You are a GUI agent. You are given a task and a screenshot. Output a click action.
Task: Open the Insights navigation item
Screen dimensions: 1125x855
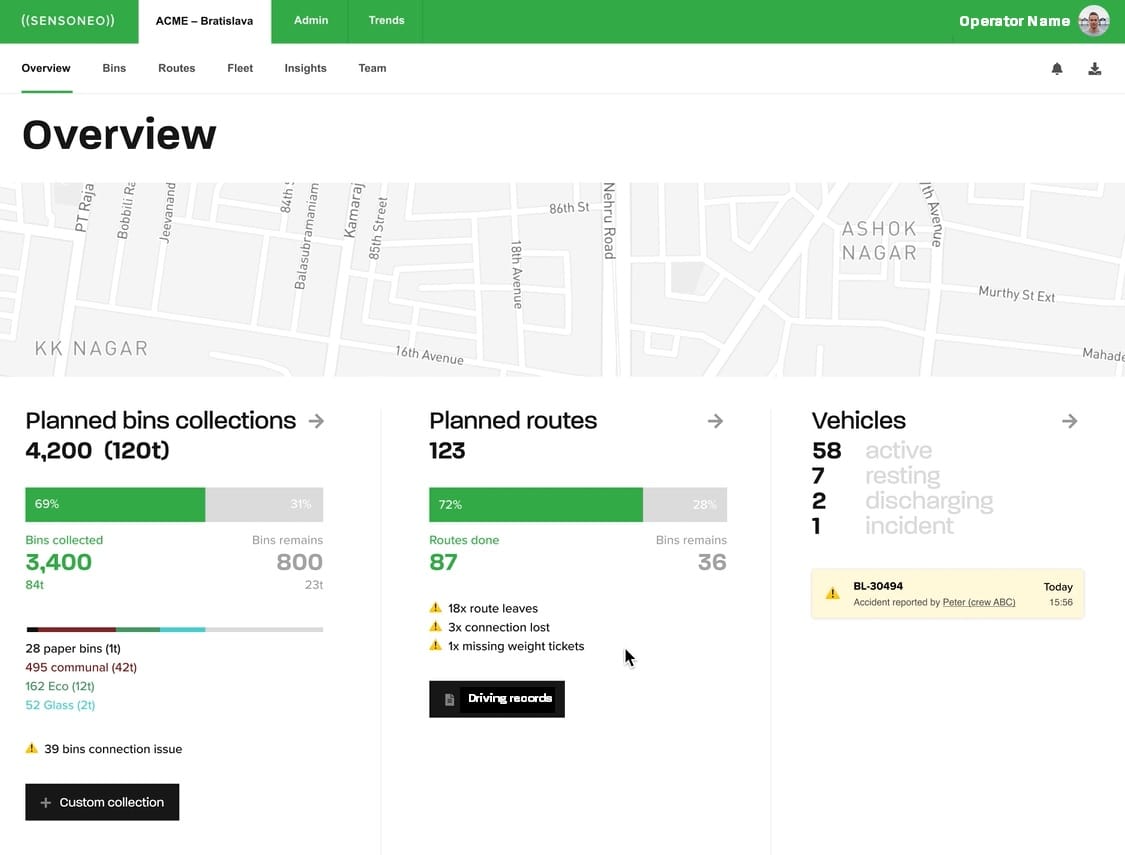point(305,69)
